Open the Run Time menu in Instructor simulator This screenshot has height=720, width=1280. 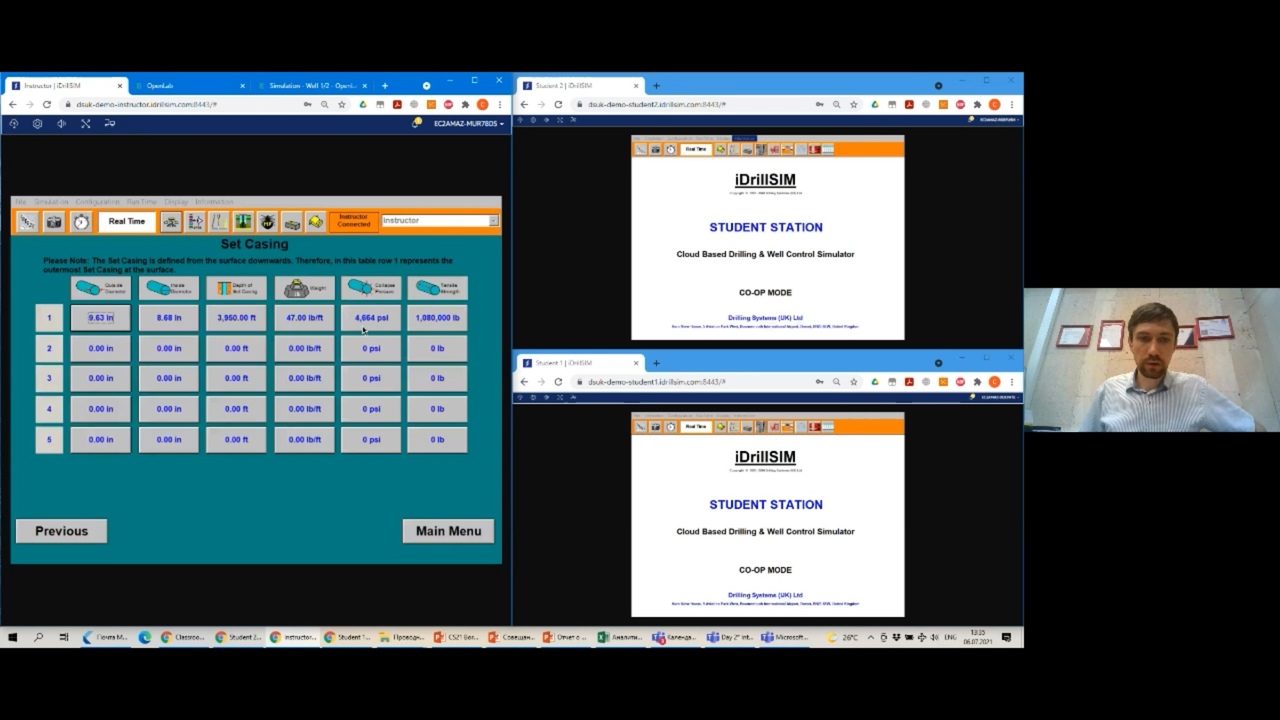142,202
